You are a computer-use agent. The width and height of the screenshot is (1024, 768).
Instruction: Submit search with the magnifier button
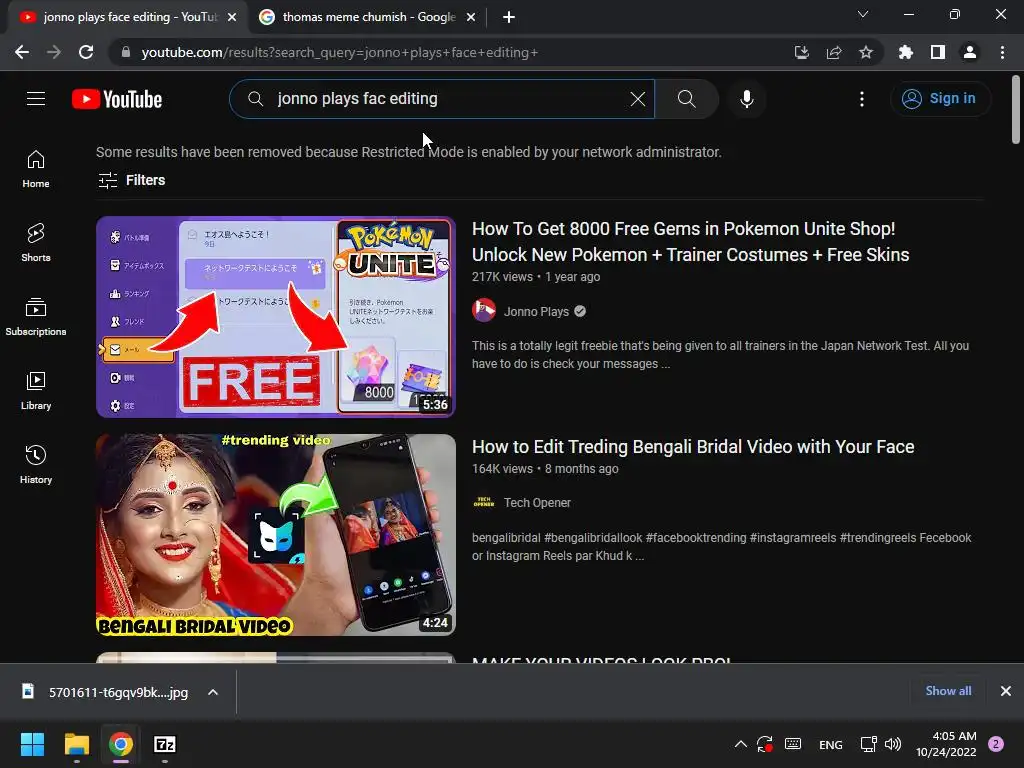pyautogui.click(x=686, y=99)
